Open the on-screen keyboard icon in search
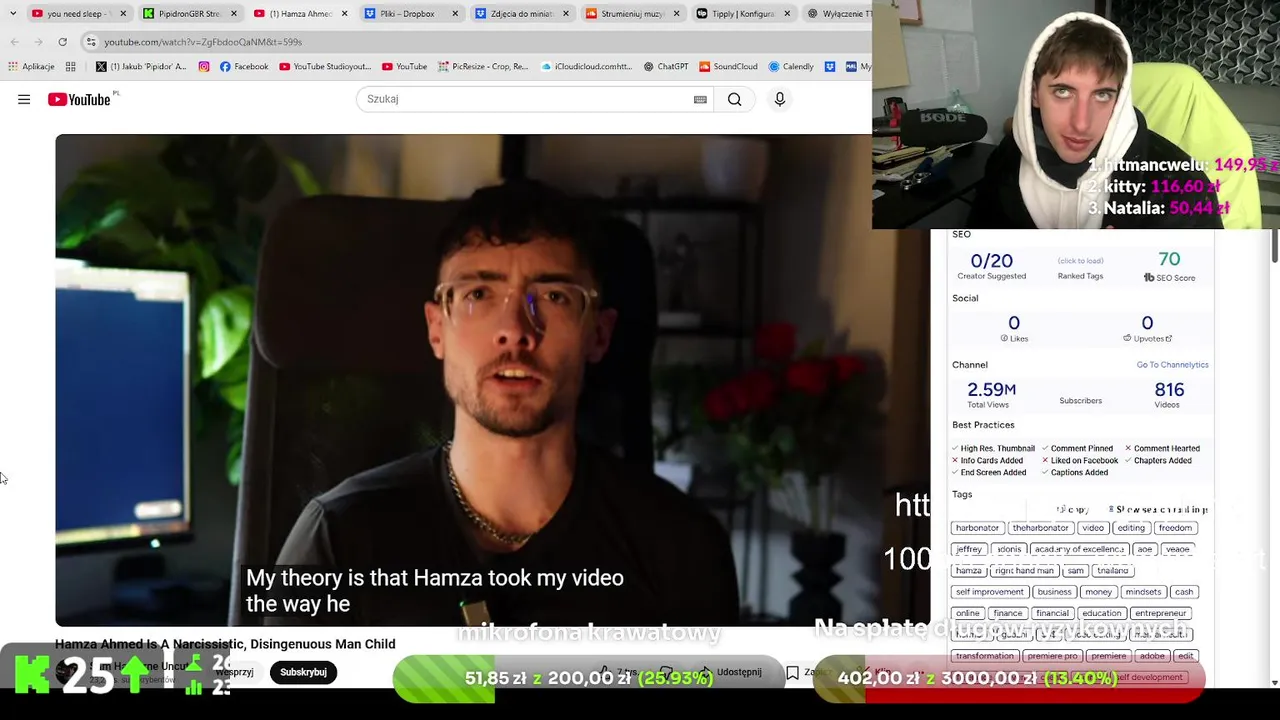 [x=700, y=99]
